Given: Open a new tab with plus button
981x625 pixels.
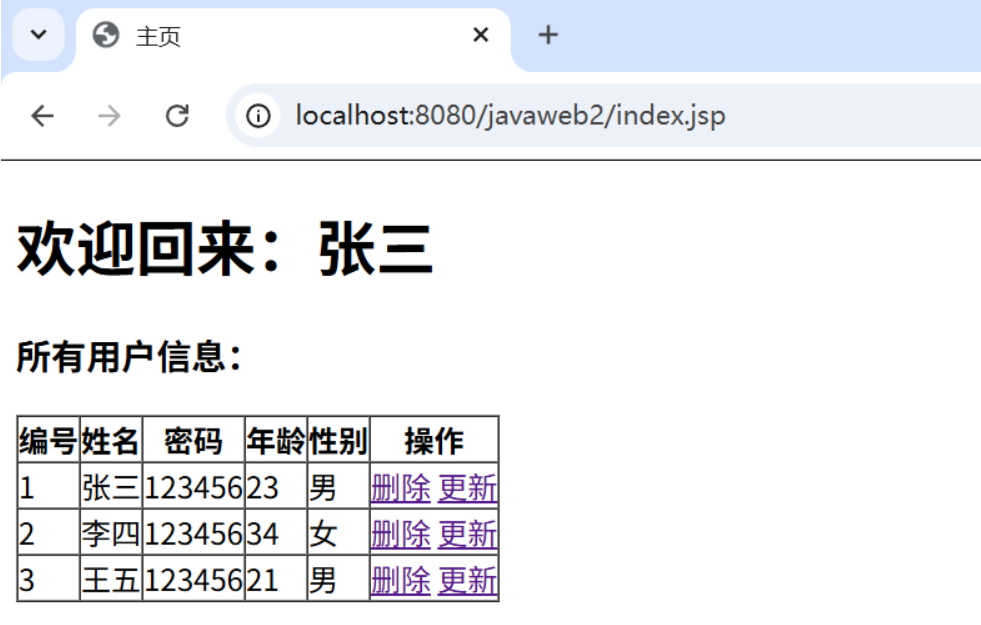Looking at the screenshot, I should [548, 35].
